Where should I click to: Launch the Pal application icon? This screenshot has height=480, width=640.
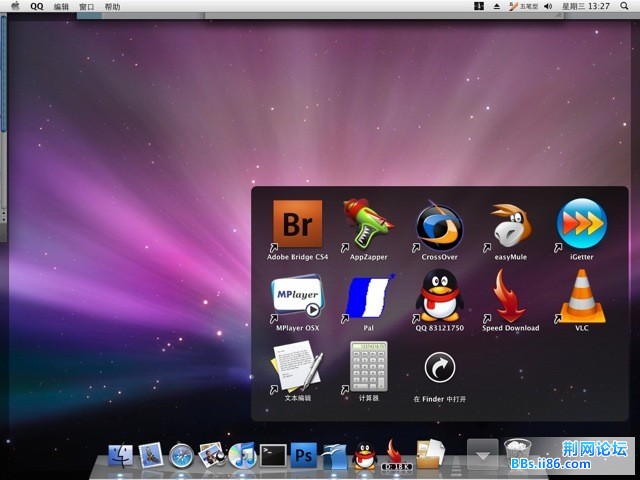368,297
